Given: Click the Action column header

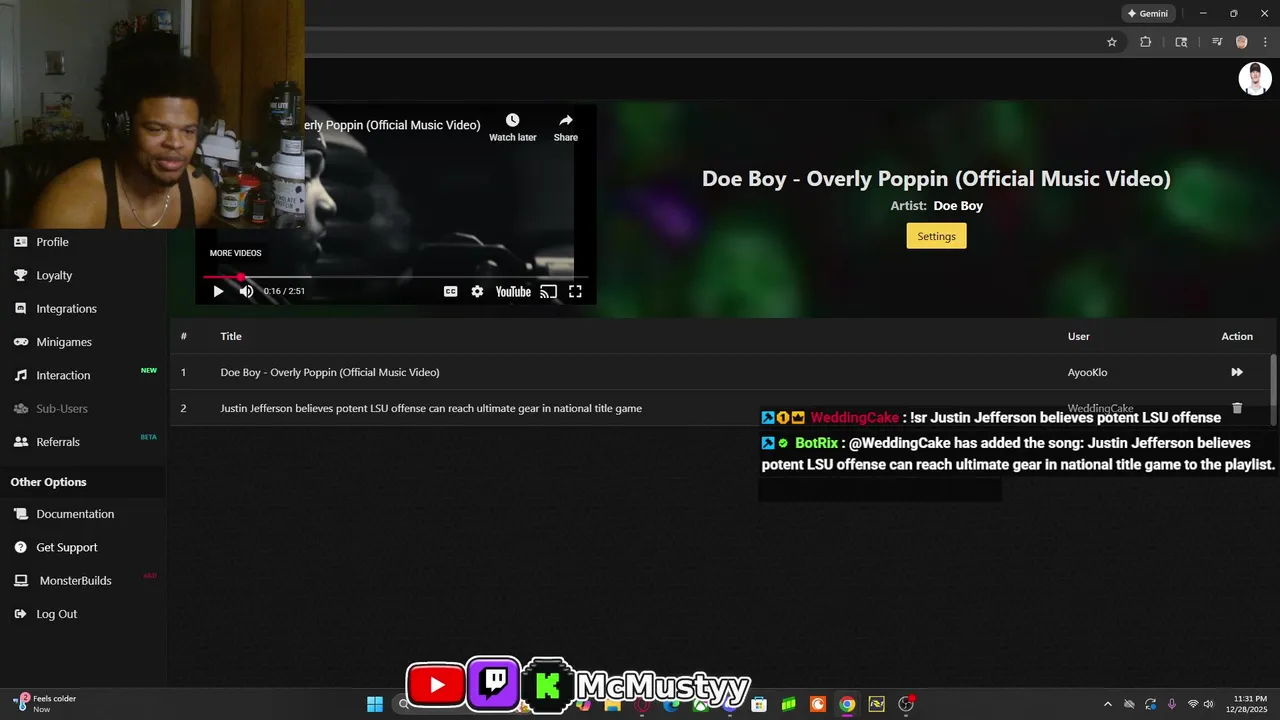Looking at the screenshot, I should coord(1237,336).
